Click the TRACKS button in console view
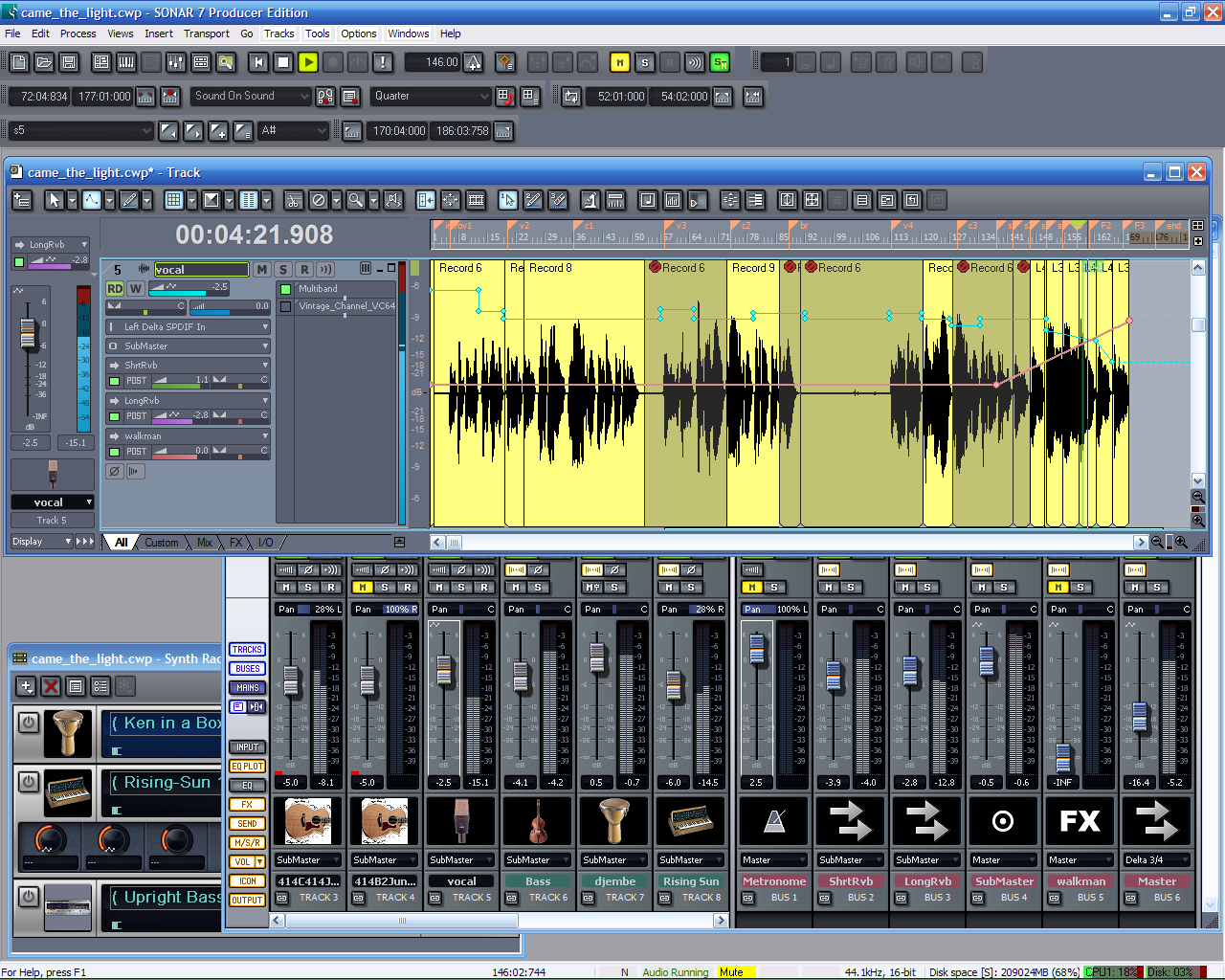The width and height of the screenshot is (1225, 980). 247,650
